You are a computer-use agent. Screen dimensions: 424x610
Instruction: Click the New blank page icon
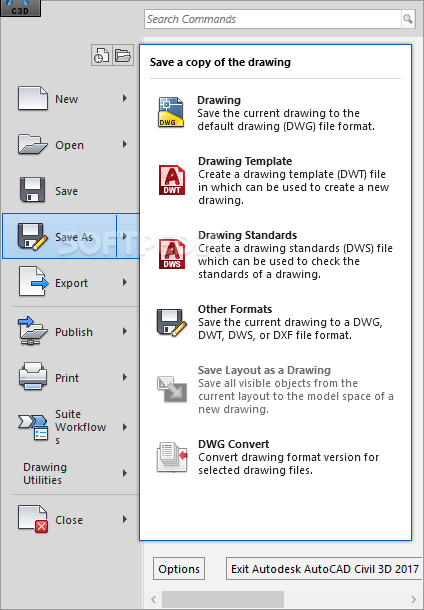click(x=33, y=98)
